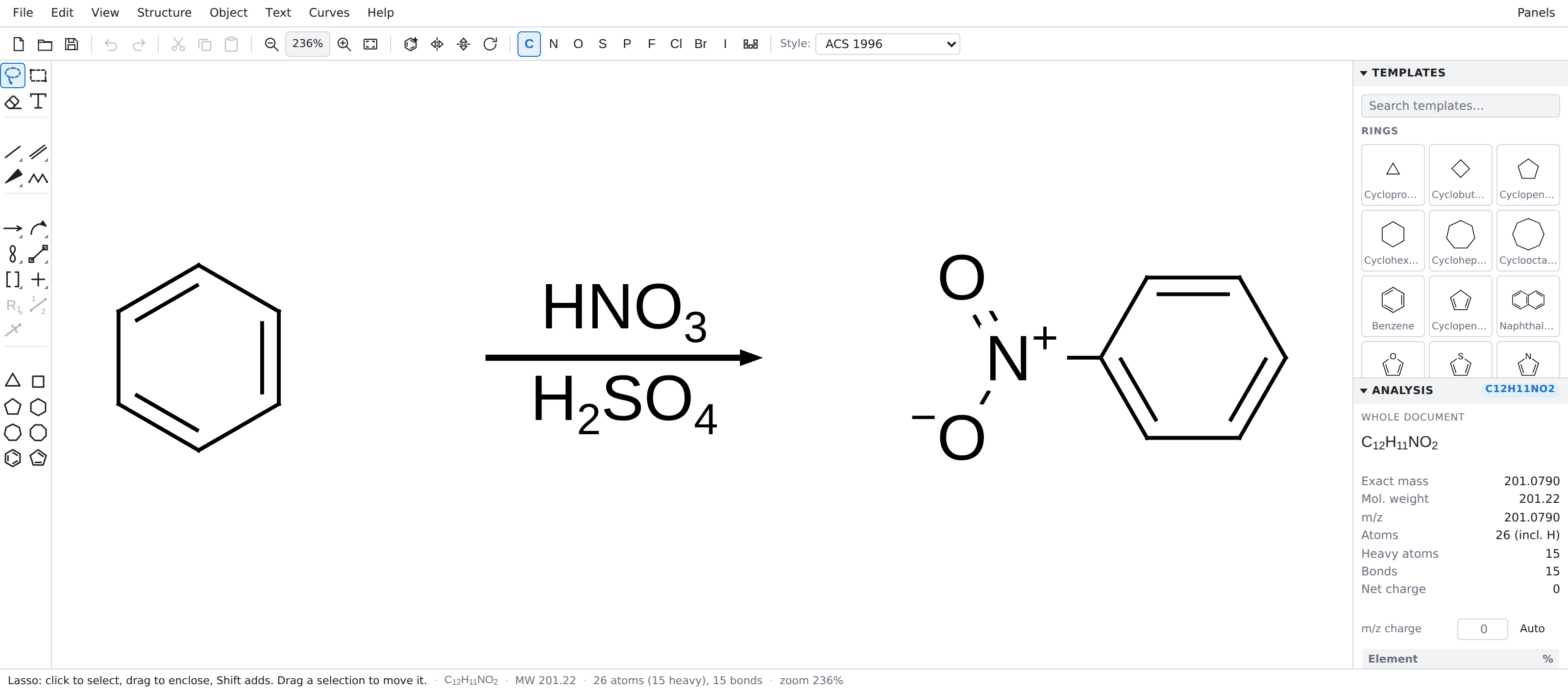The image size is (1568, 692).
Task: Toggle the Phosphorus element button
Action: point(627,44)
